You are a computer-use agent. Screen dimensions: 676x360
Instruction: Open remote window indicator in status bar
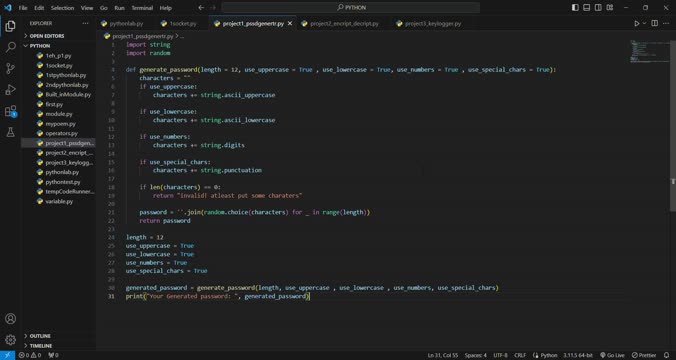click(x=7, y=355)
